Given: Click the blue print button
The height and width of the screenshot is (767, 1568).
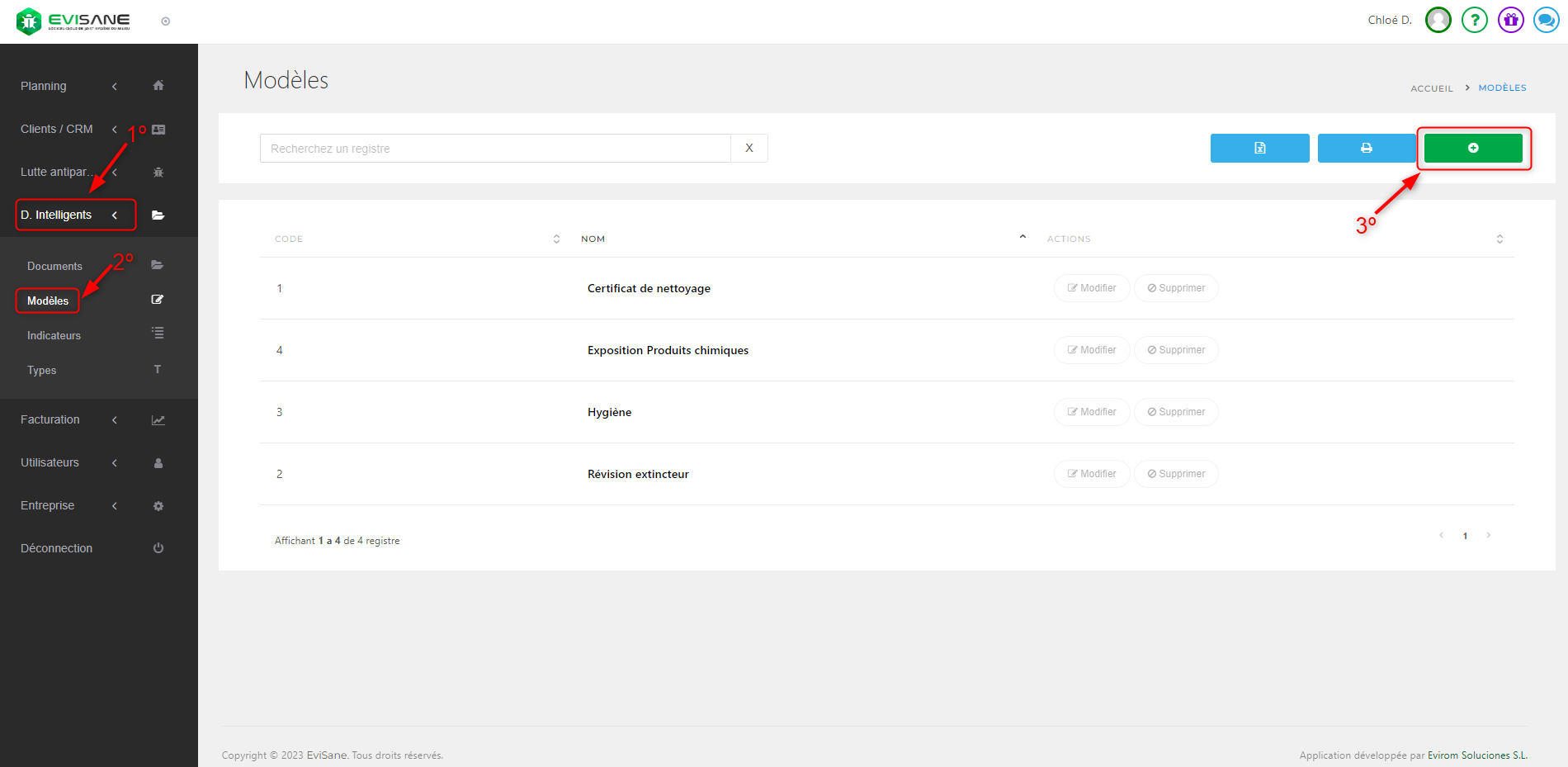Looking at the screenshot, I should [1366, 148].
